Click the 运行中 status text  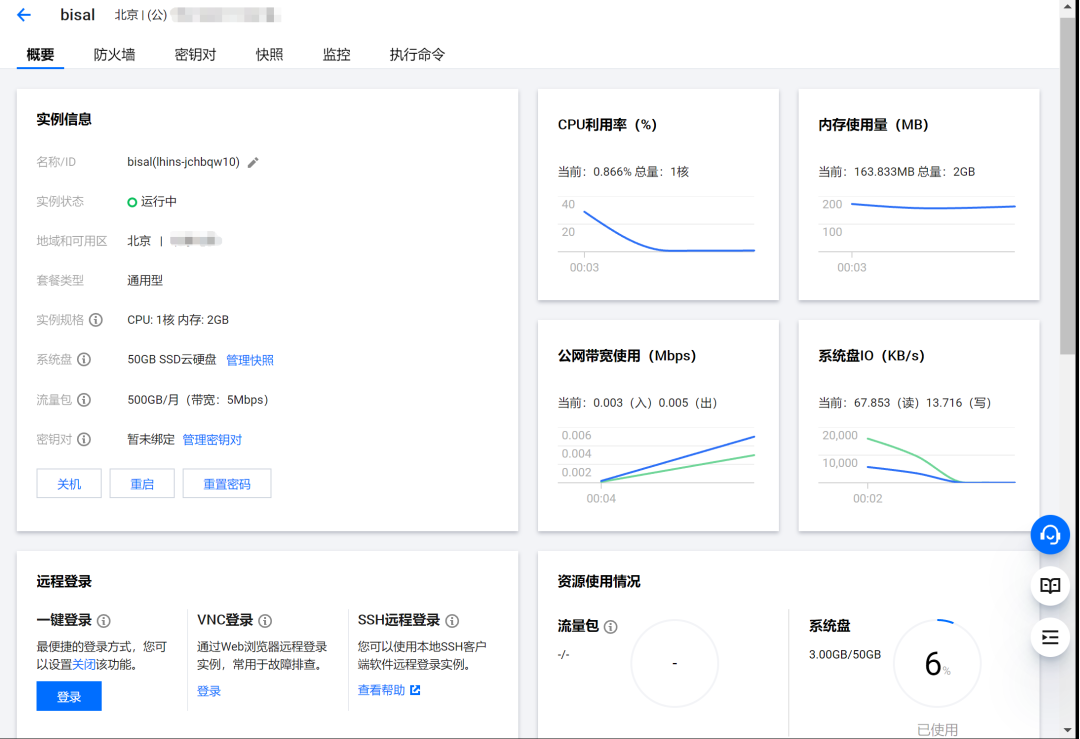pos(159,201)
